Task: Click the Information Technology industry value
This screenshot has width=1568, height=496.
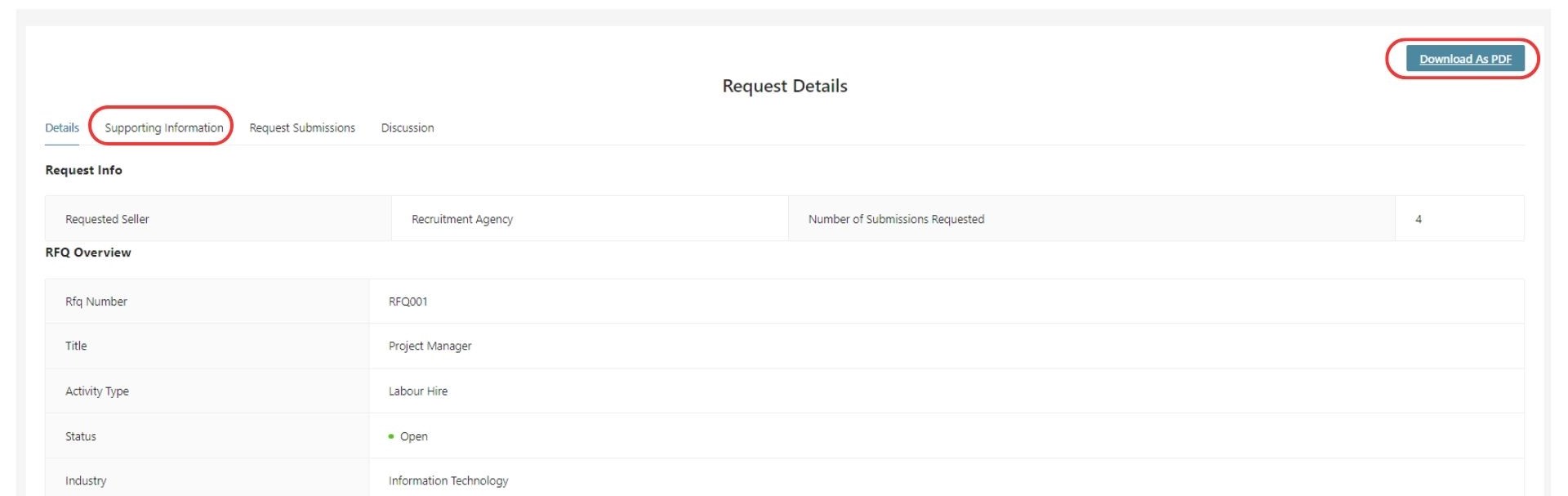Action: pyautogui.click(x=448, y=480)
